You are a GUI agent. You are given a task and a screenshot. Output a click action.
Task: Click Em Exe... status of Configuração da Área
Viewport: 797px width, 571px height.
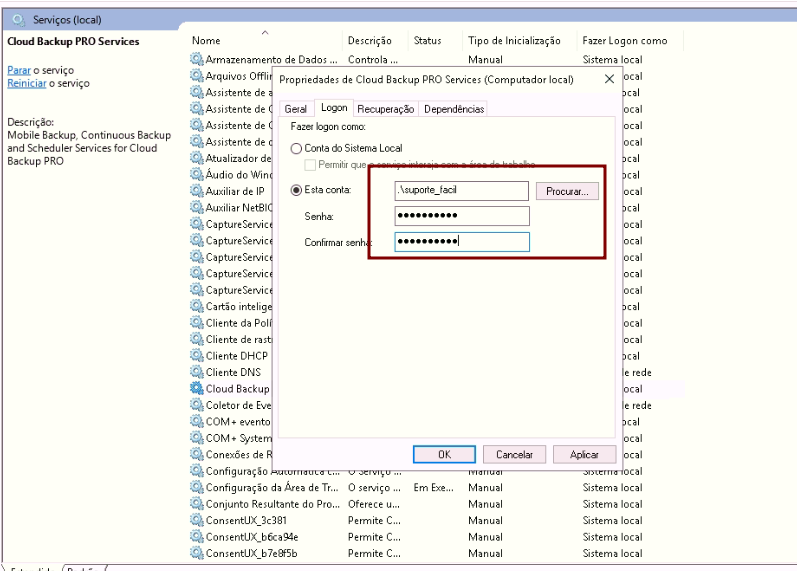click(x=433, y=487)
